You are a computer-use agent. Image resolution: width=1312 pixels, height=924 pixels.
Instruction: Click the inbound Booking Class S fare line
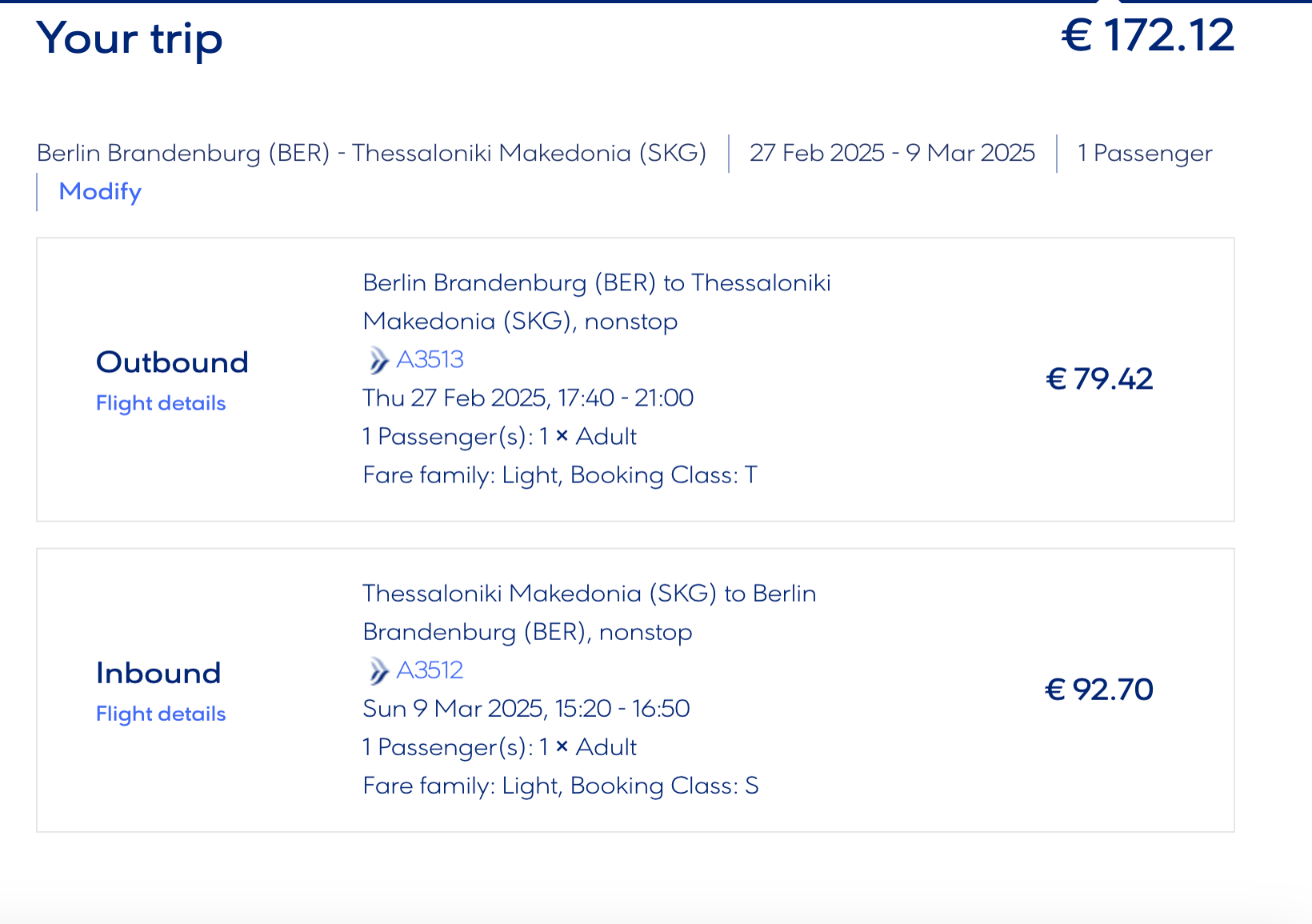(560, 786)
